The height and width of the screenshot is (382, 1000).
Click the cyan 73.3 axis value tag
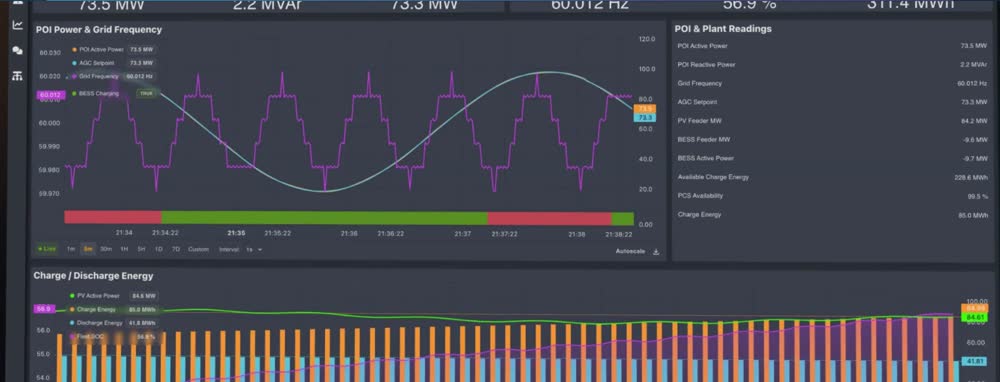[x=645, y=118]
